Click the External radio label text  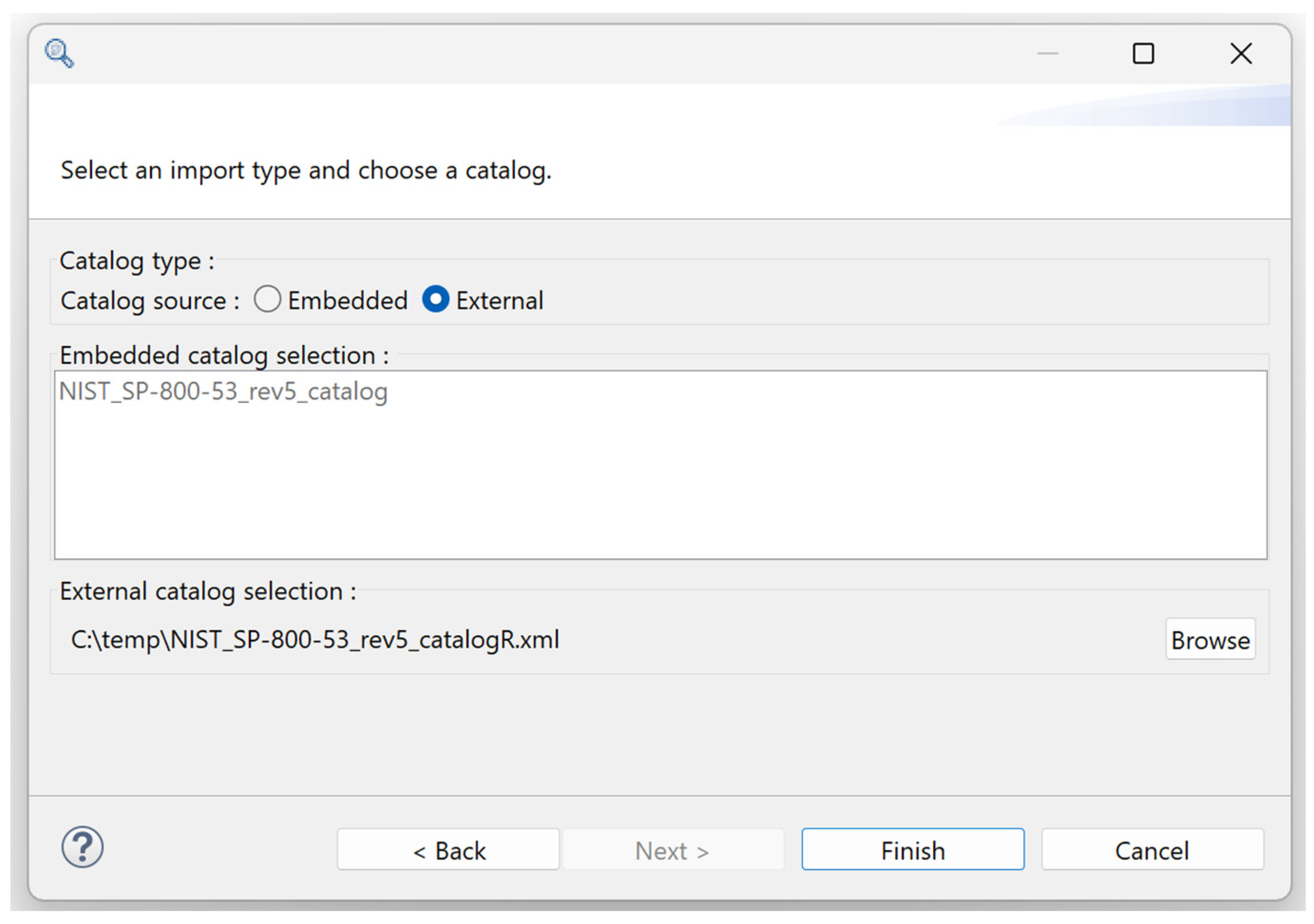point(499,301)
